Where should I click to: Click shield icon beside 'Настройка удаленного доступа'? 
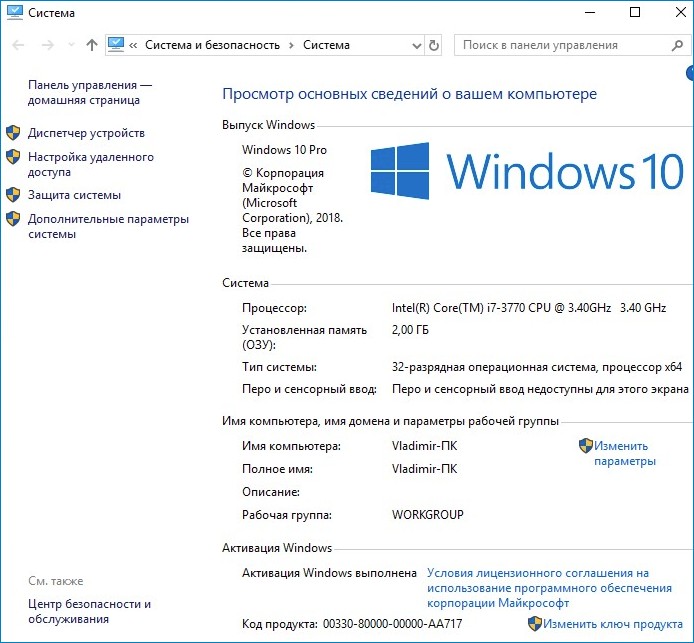pyautogui.click(x=13, y=156)
